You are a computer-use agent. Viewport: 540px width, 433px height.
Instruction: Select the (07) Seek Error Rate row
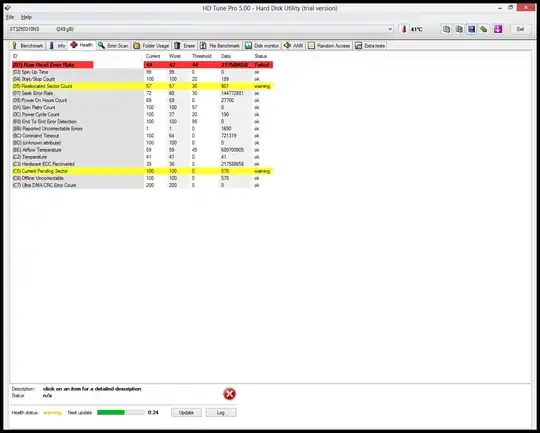click(x=143, y=93)
